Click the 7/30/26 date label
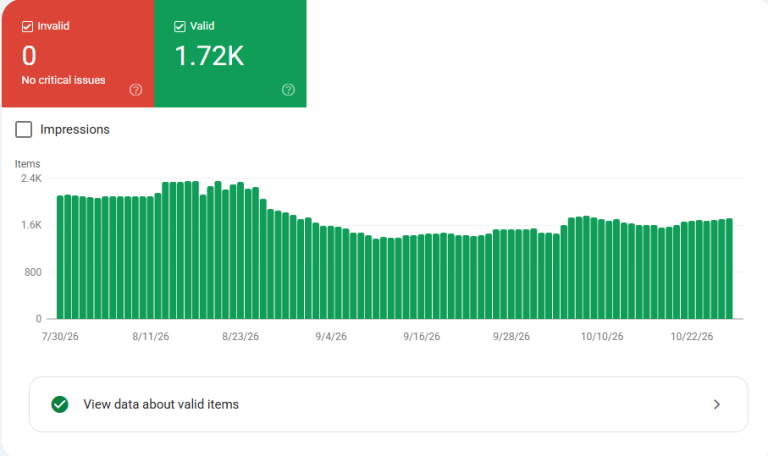The width and height of the screenshot is (768, 456). (x=60, y=336)
